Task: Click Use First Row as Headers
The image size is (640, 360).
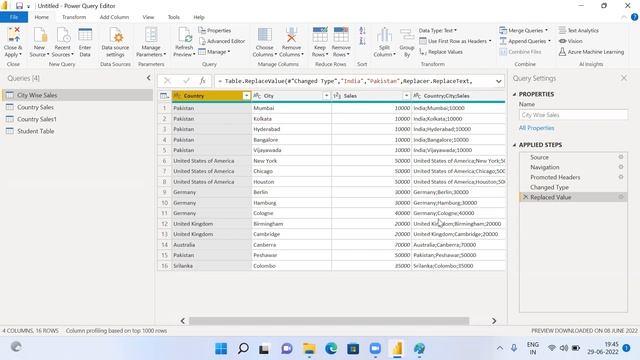Action: click(x=456, y=41)
